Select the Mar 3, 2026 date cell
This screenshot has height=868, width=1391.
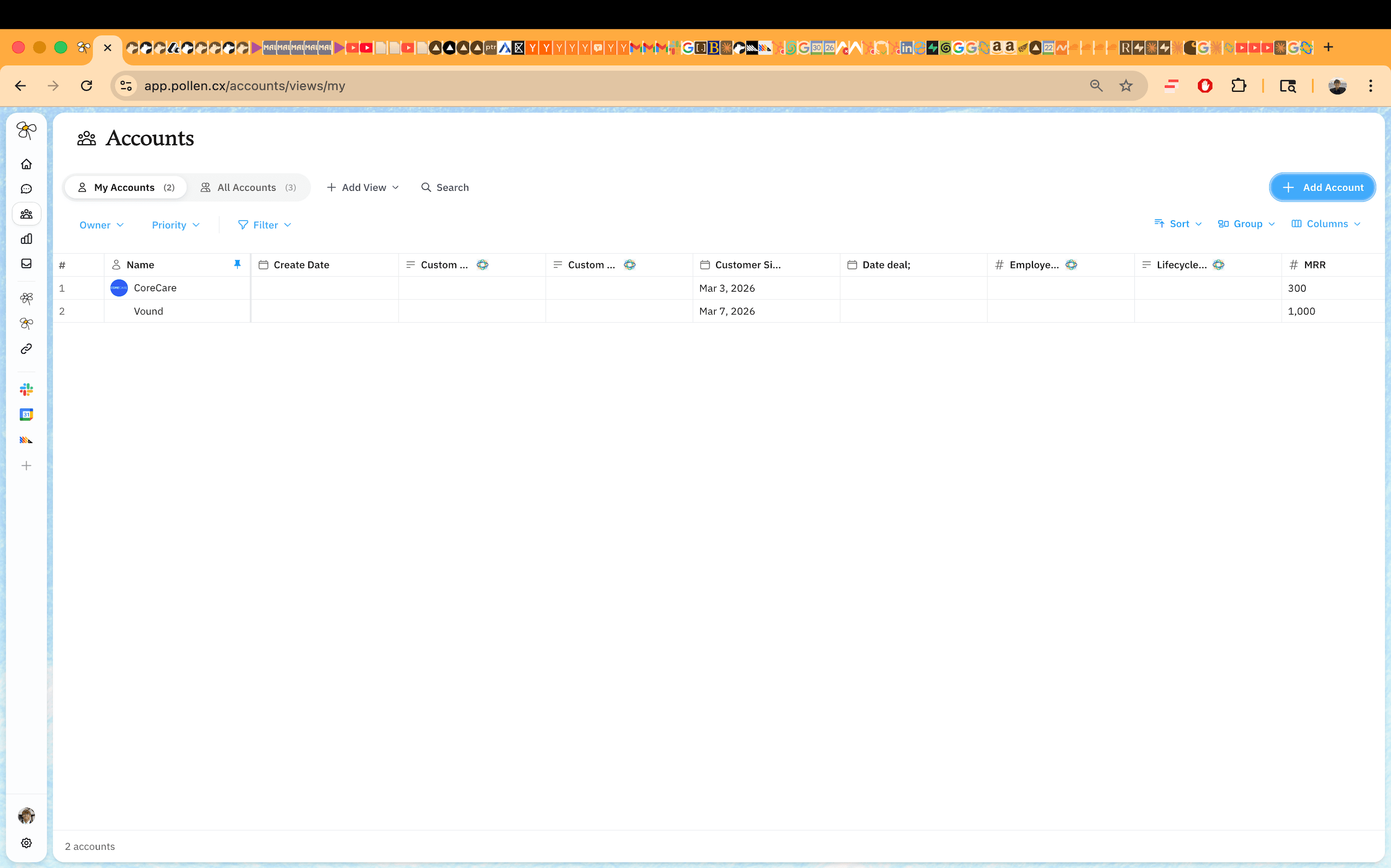tap(766, 288)
